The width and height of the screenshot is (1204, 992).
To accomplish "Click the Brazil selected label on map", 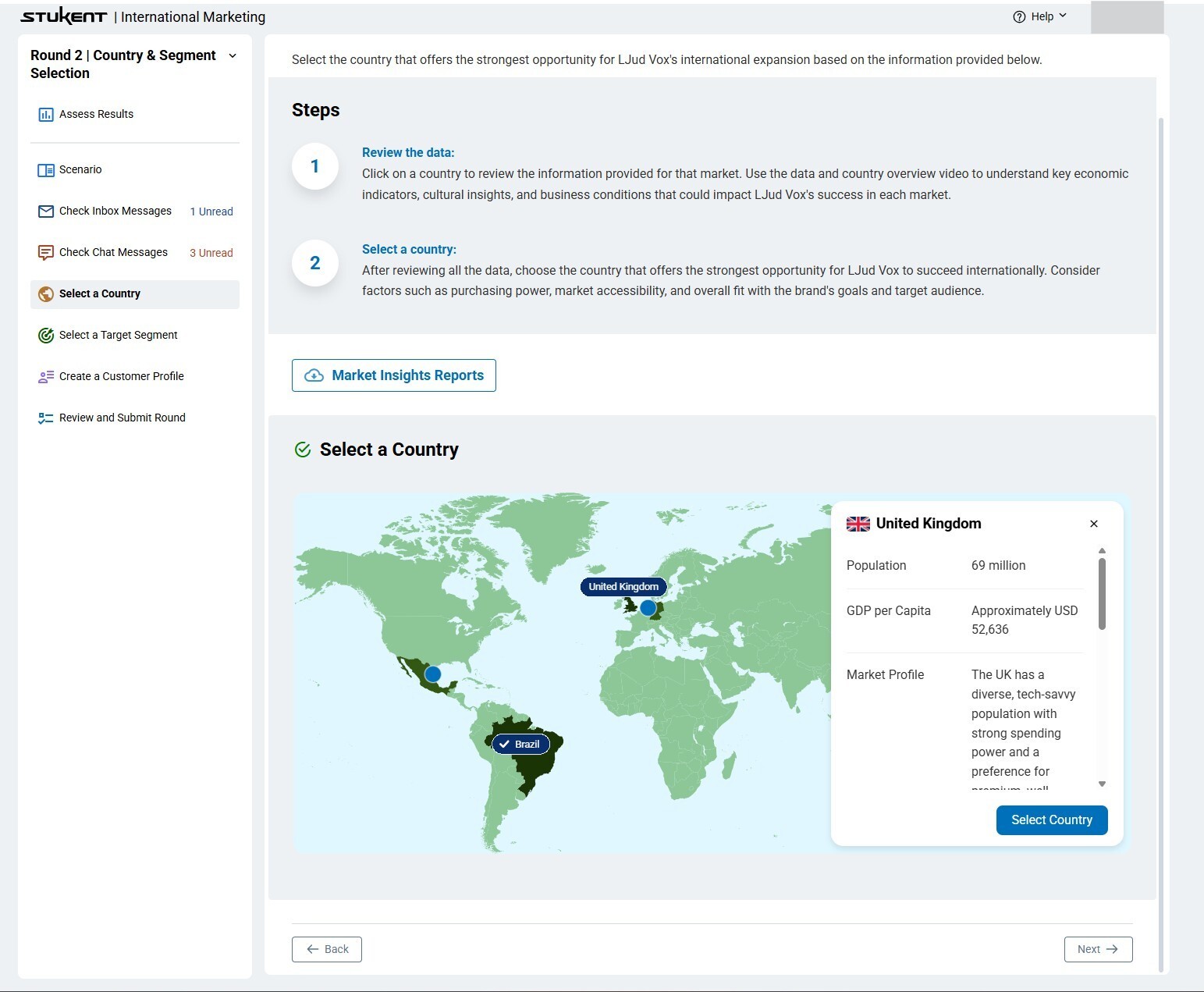I will 520,744.
